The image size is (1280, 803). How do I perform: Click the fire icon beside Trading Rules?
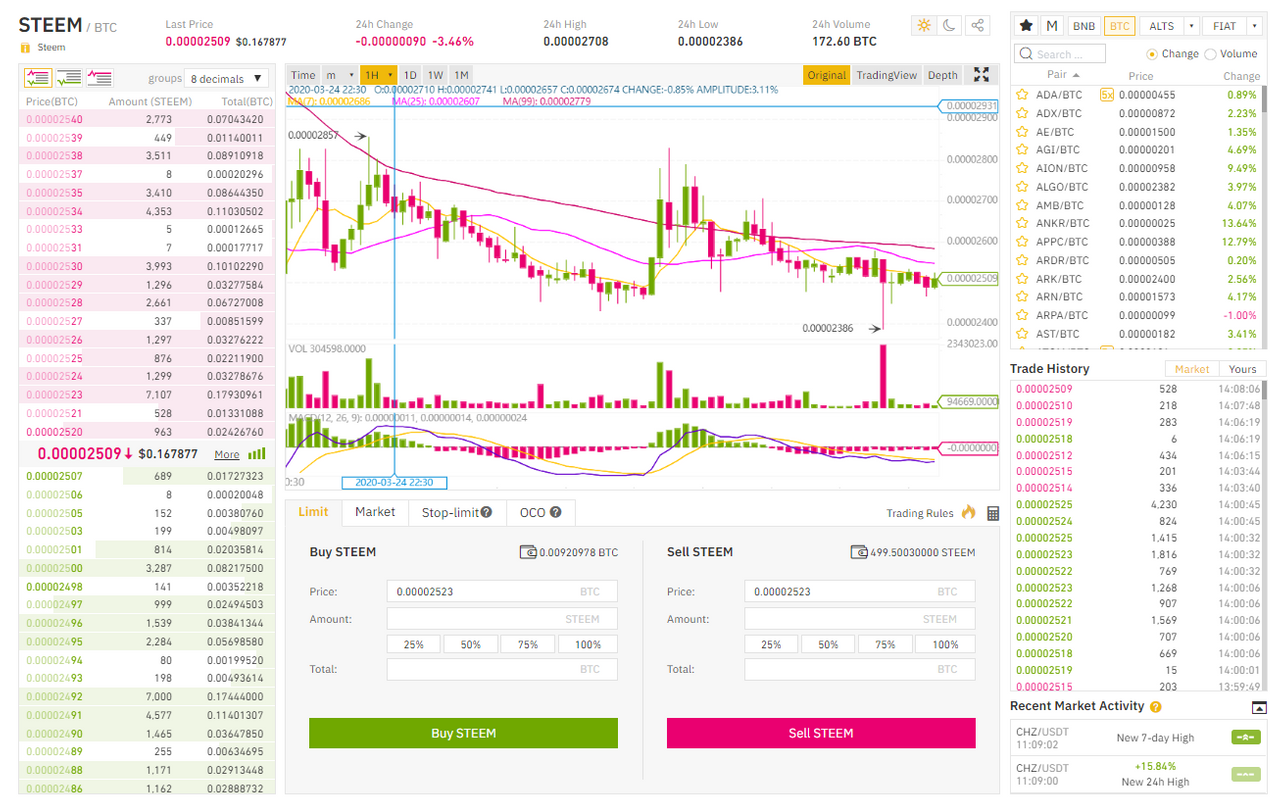(x=968, y=513)
